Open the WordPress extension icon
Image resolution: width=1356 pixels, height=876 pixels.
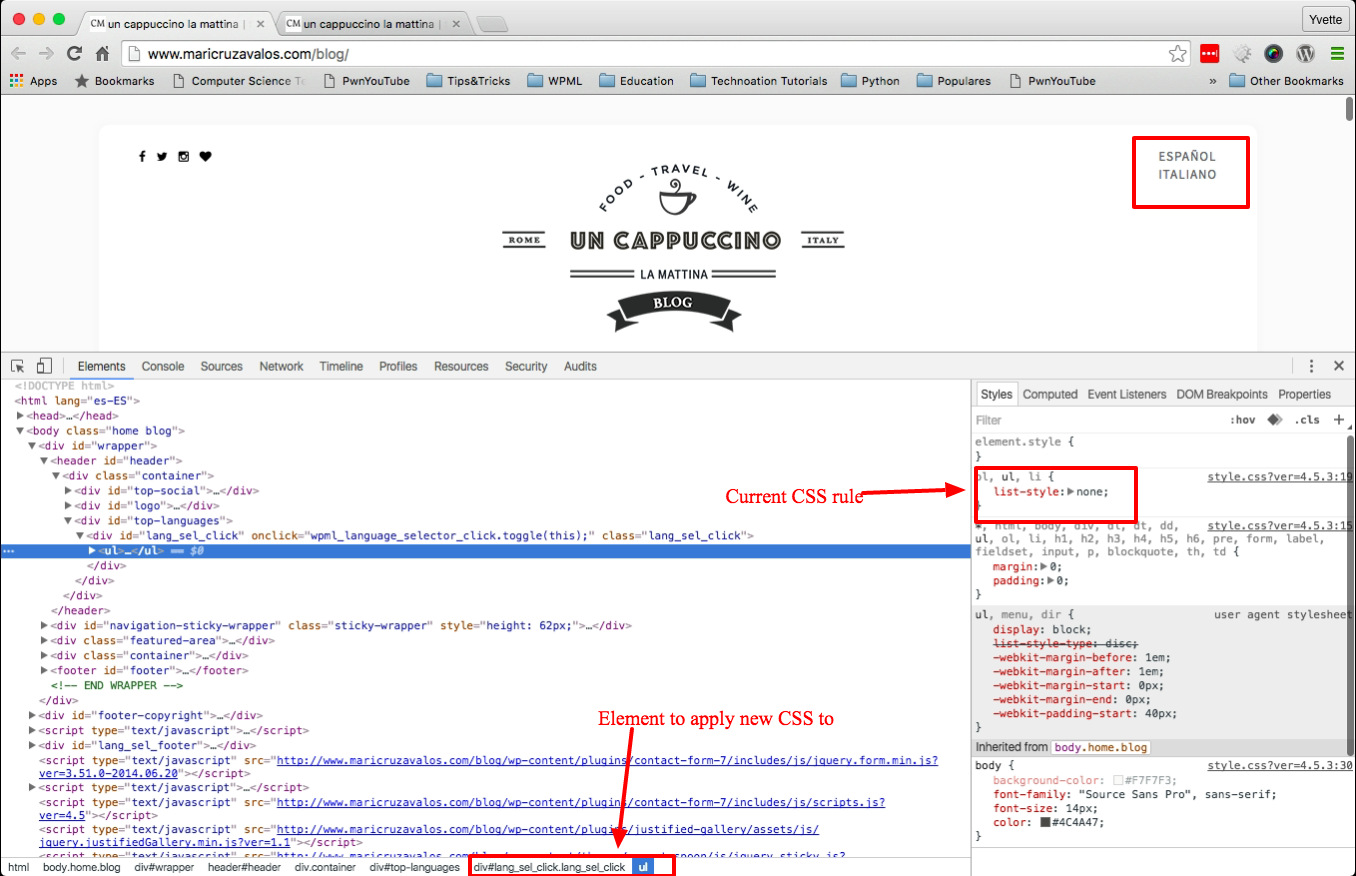click(x=1305, y=53)
